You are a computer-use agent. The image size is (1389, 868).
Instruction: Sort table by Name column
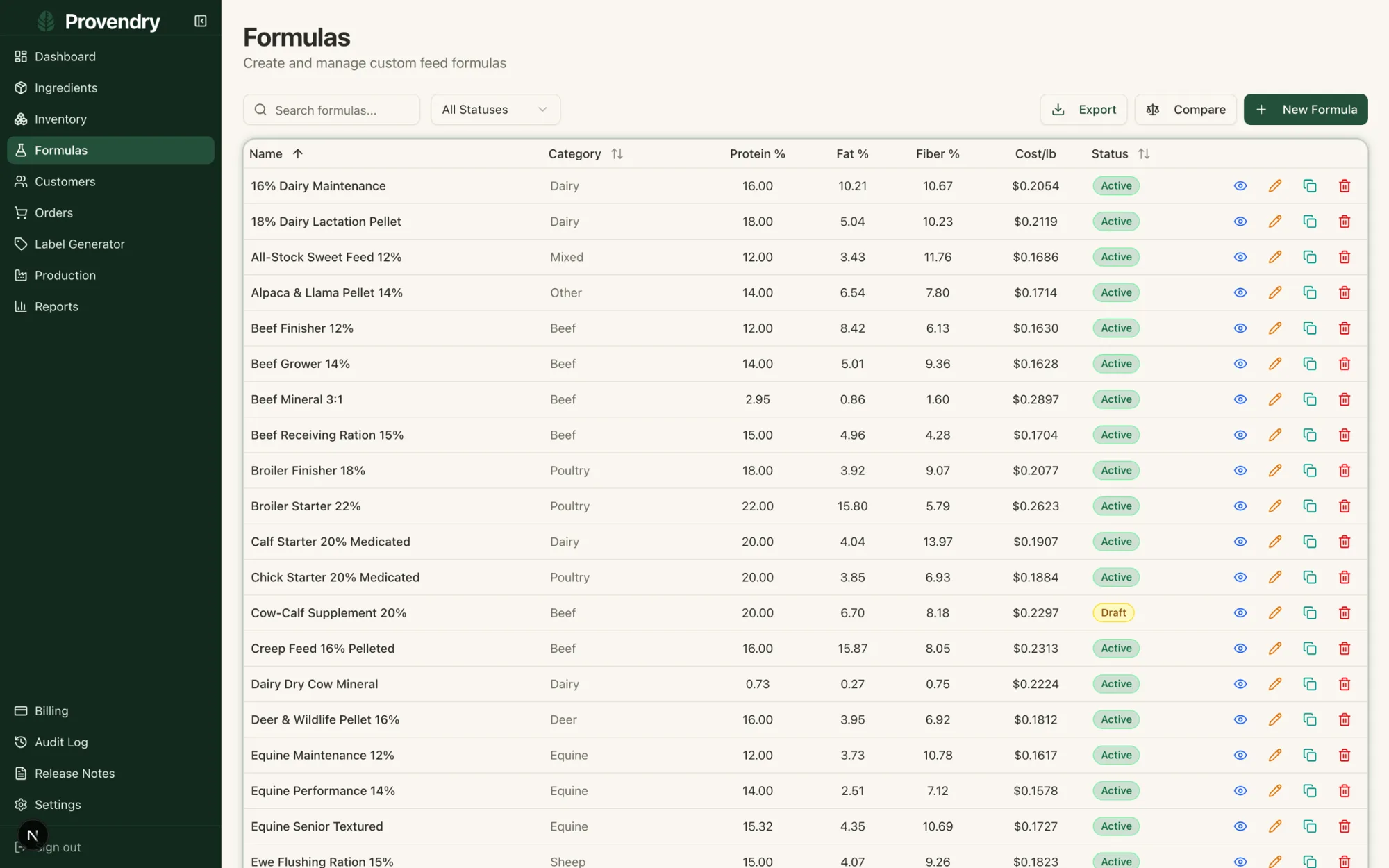coord(276,153)
